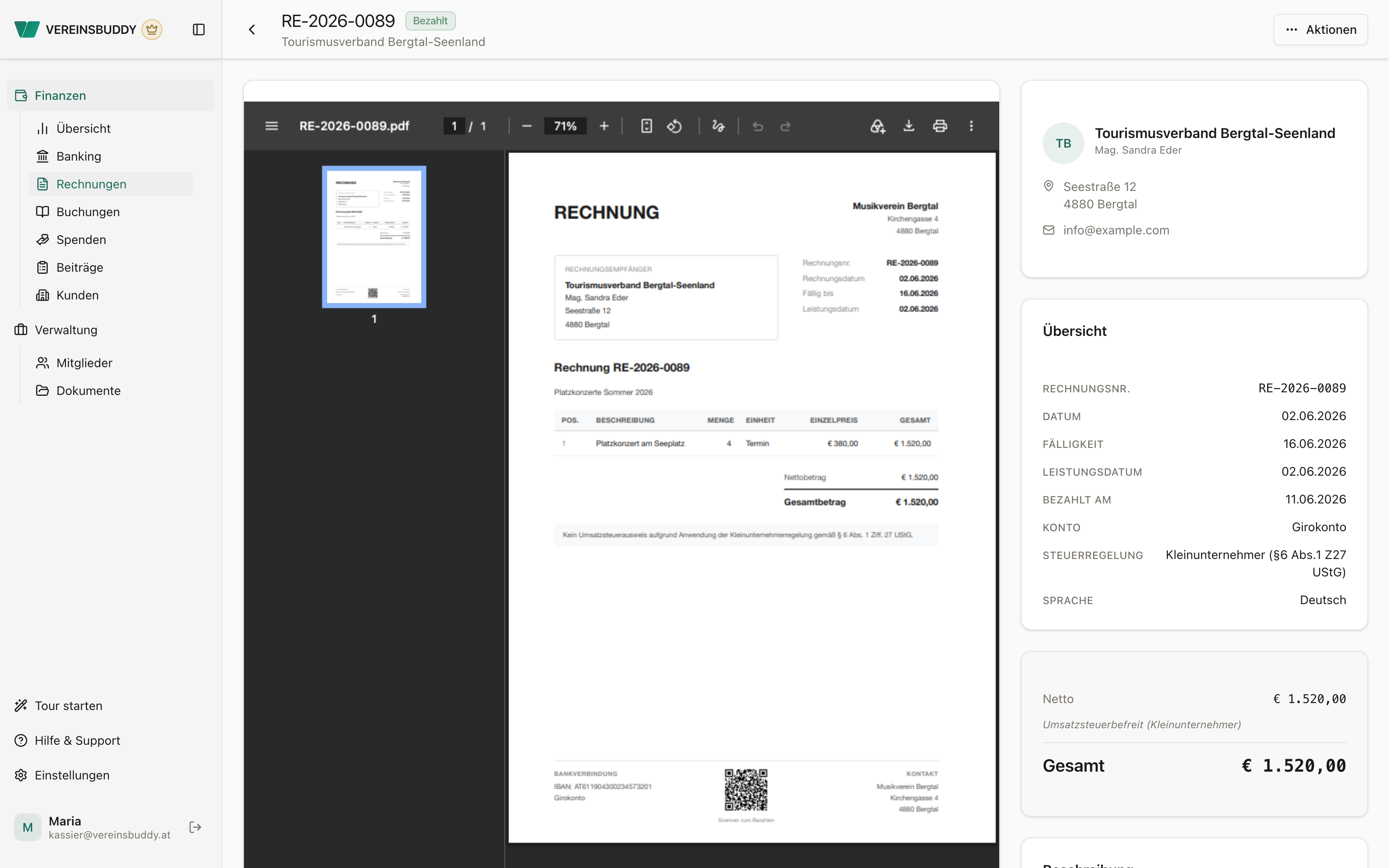Viewport: 1389px width, 868px height.
Task: Start the guided tour
Action: (x=111, y=706)
